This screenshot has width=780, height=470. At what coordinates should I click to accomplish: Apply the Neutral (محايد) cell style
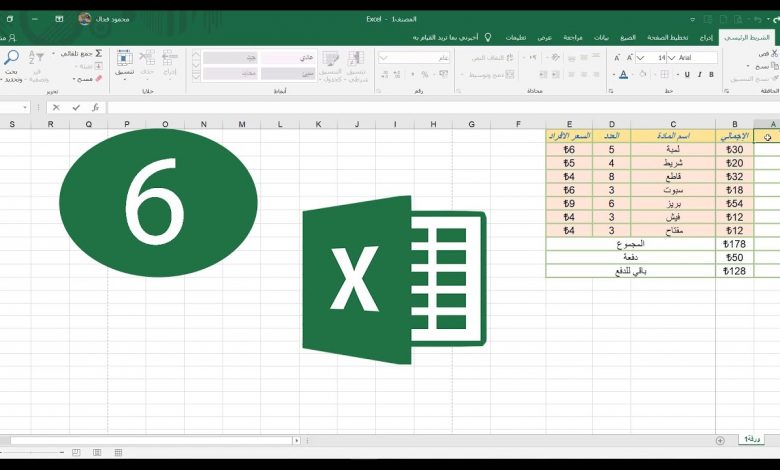(x=230, y=74)
